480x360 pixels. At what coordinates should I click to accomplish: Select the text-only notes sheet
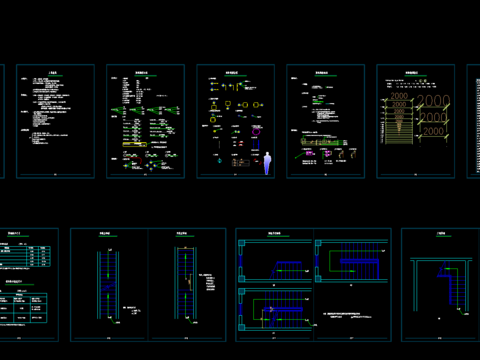point(55,121)
